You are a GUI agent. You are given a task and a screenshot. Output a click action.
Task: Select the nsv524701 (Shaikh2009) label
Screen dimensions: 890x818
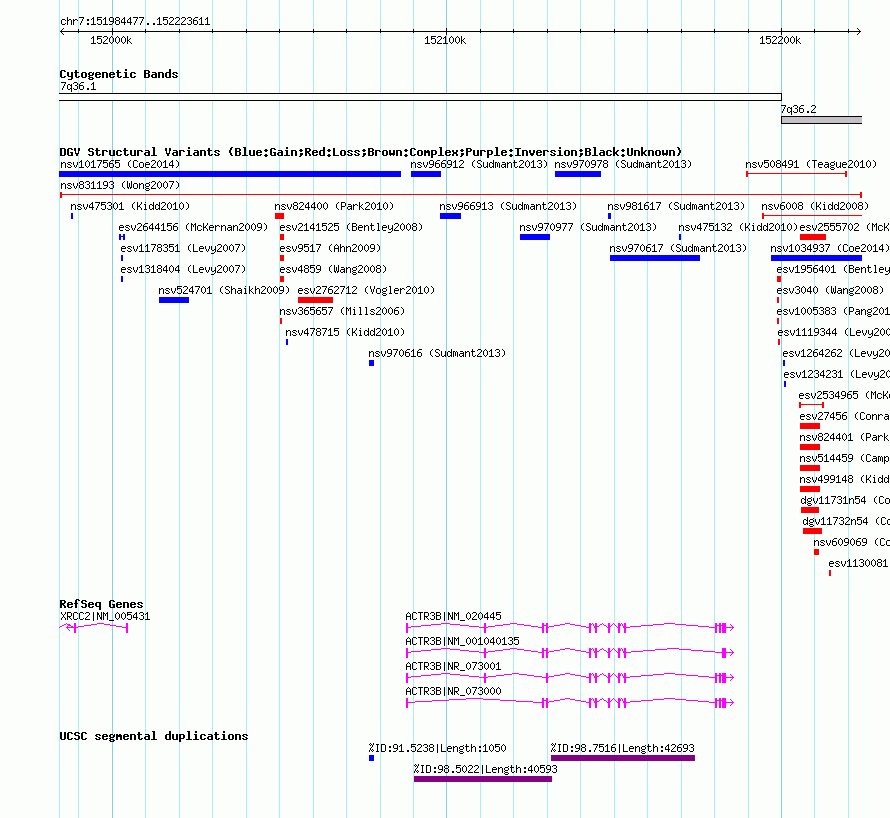[224, 290]
